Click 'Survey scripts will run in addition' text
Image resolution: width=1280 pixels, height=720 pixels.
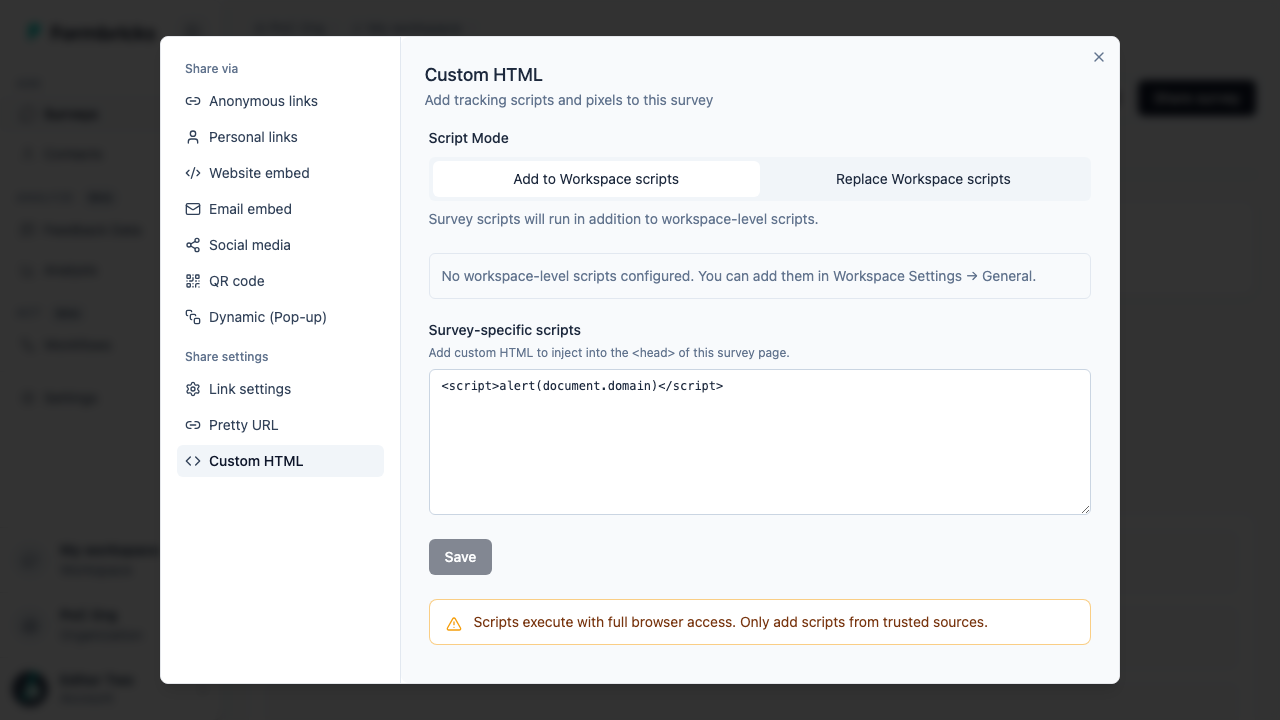tap(623, 219)
